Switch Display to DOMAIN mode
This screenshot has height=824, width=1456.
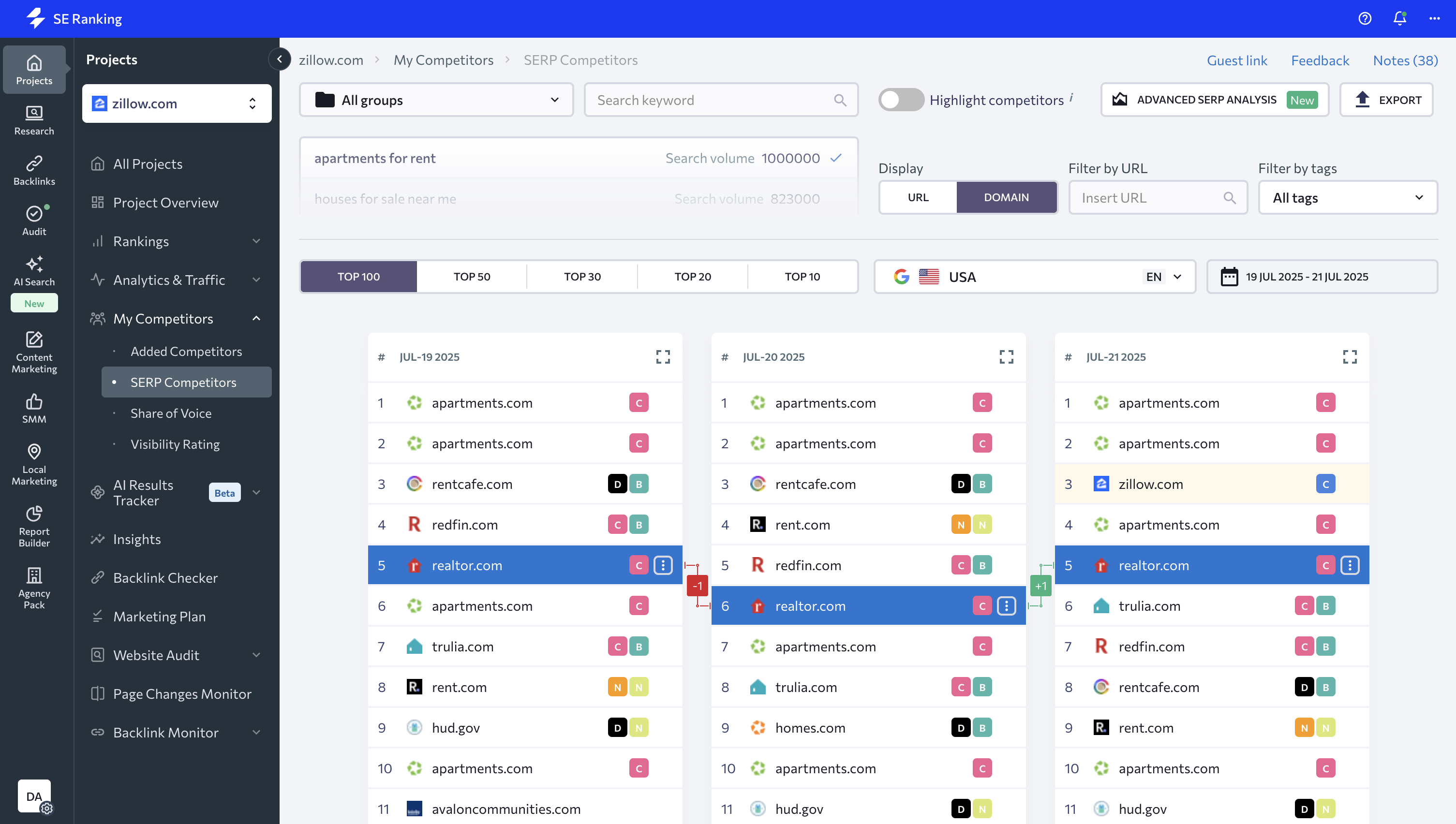(x=1006, y=197)
